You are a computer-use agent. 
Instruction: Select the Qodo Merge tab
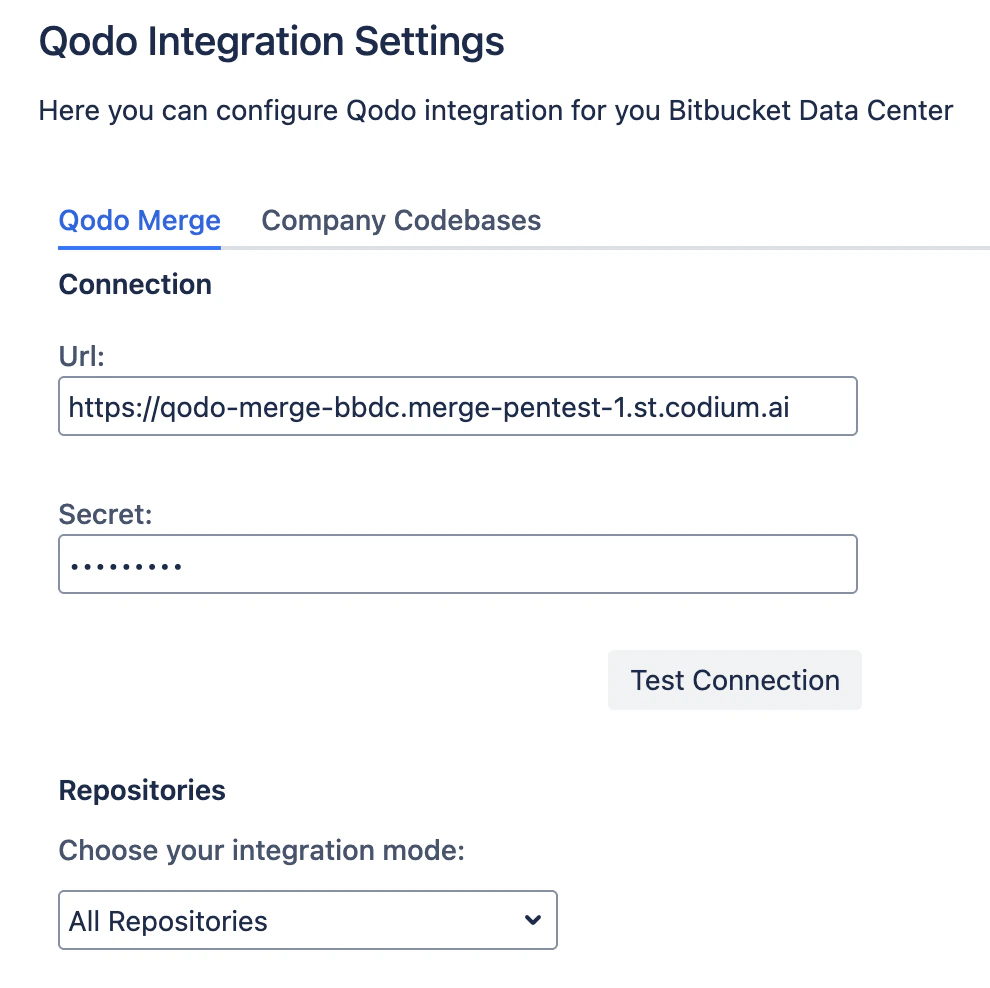tap(138, 220)
